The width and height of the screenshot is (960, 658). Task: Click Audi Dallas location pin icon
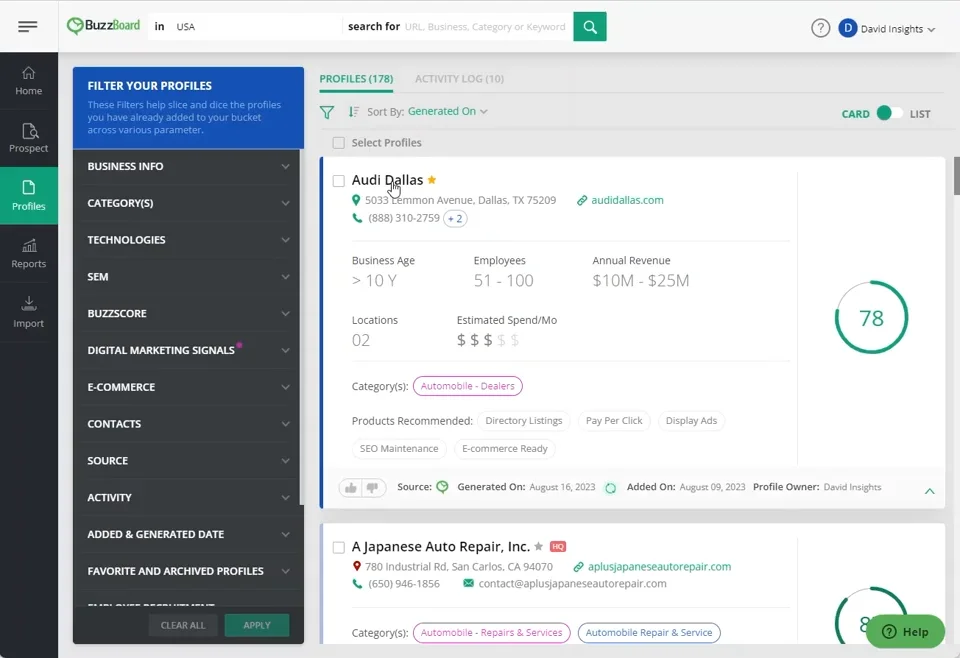coord(356,200)
